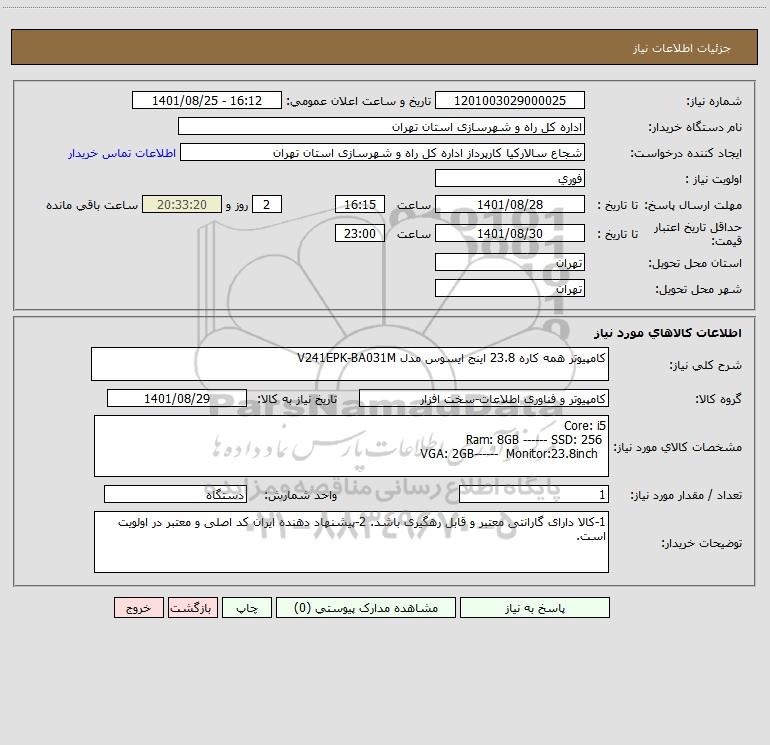
Task: Click label حداقل تاریخ اعتبار قیمت
Action: [697, 234]
